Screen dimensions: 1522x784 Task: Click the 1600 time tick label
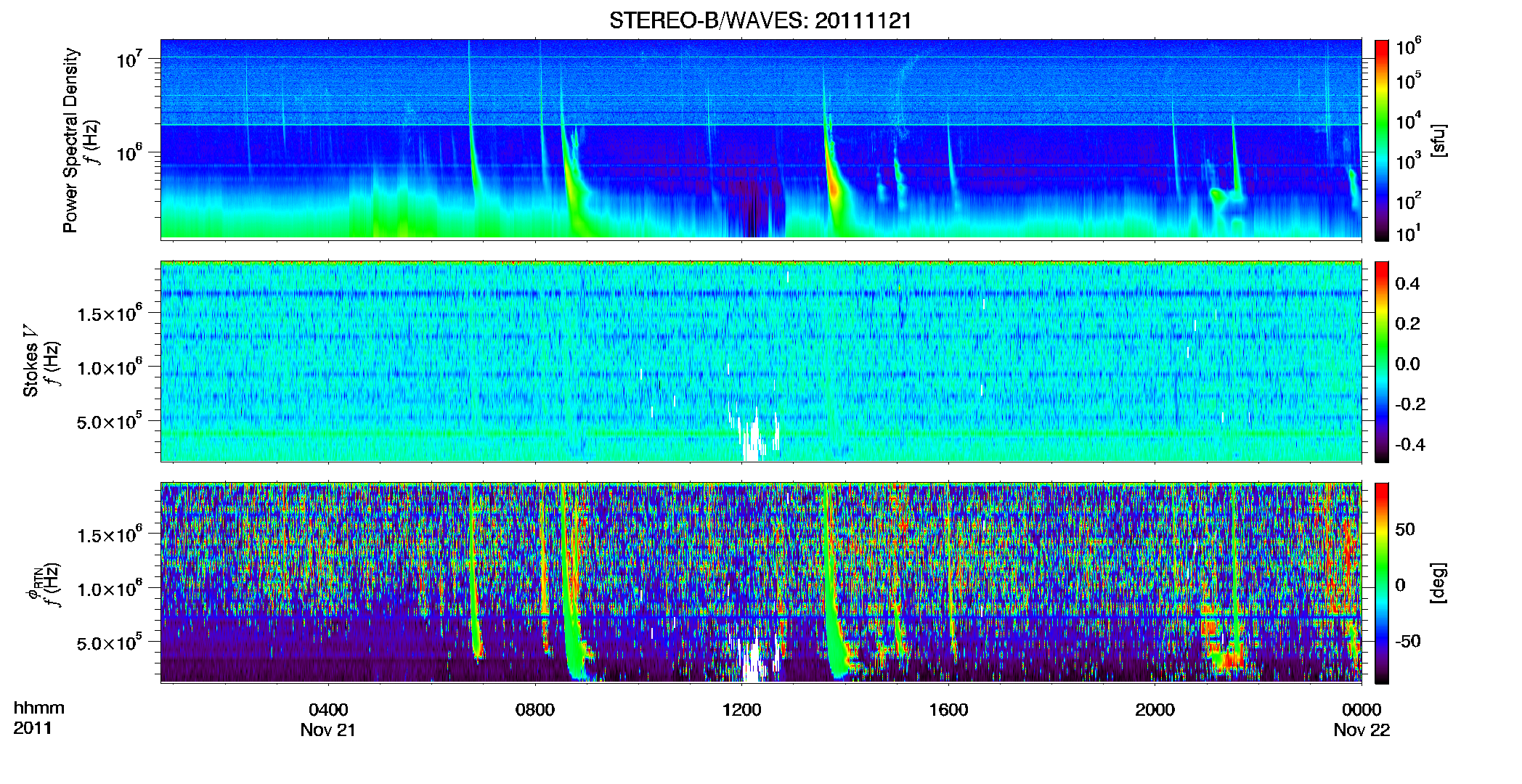point(948,710)
